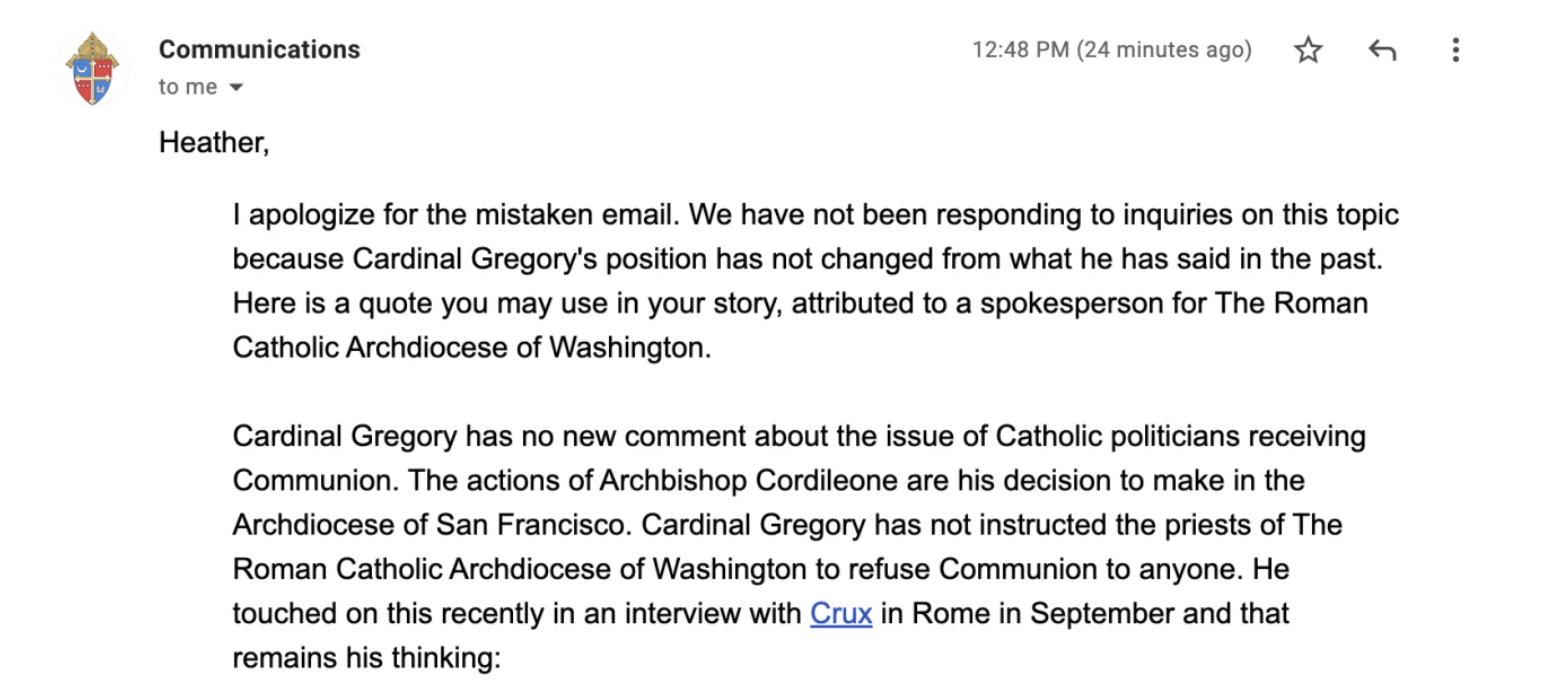Viewport: 1558px width, 698px height.
Task: Open the three-dot More options menu
Action: tap(1455, 50)
